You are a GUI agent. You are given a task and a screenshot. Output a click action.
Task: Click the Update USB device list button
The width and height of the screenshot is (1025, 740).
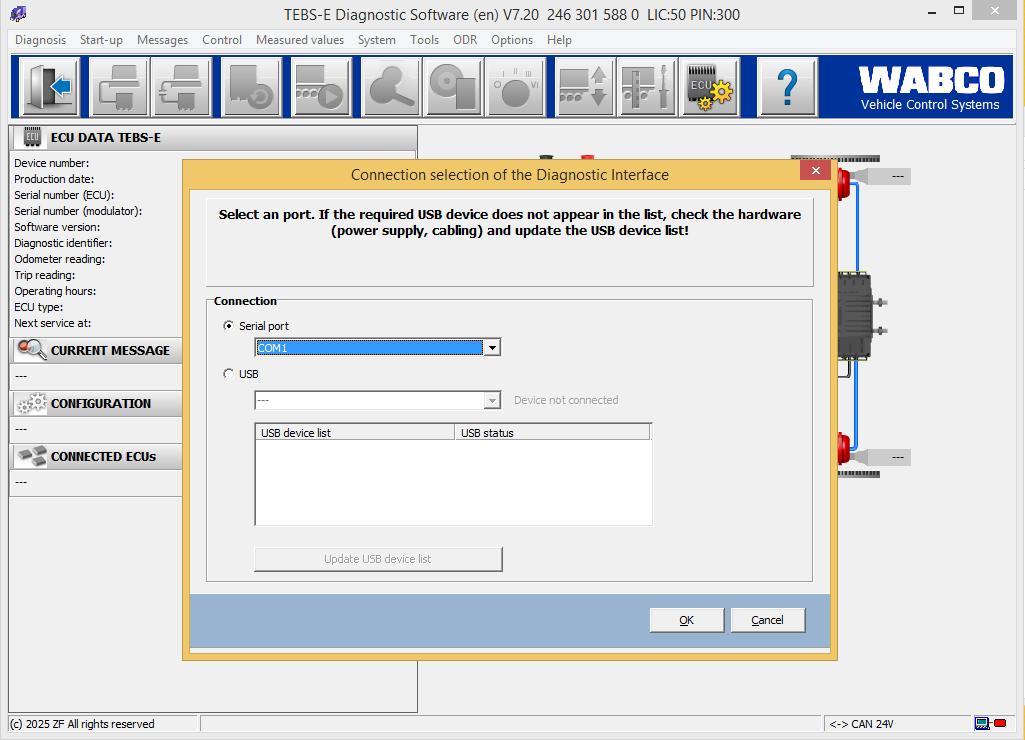coord(378,559)
